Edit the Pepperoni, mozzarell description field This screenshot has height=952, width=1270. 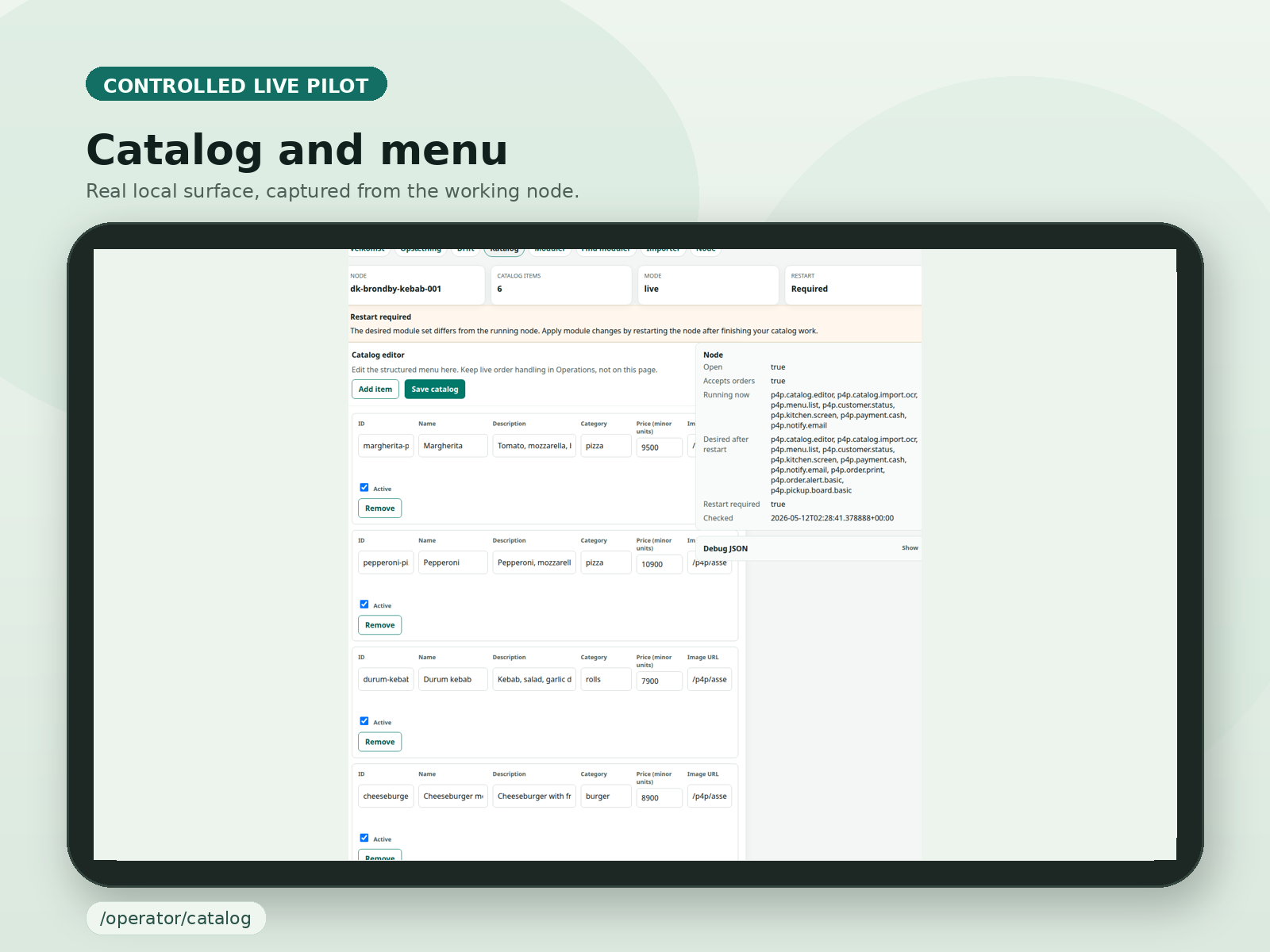[534, 562]
